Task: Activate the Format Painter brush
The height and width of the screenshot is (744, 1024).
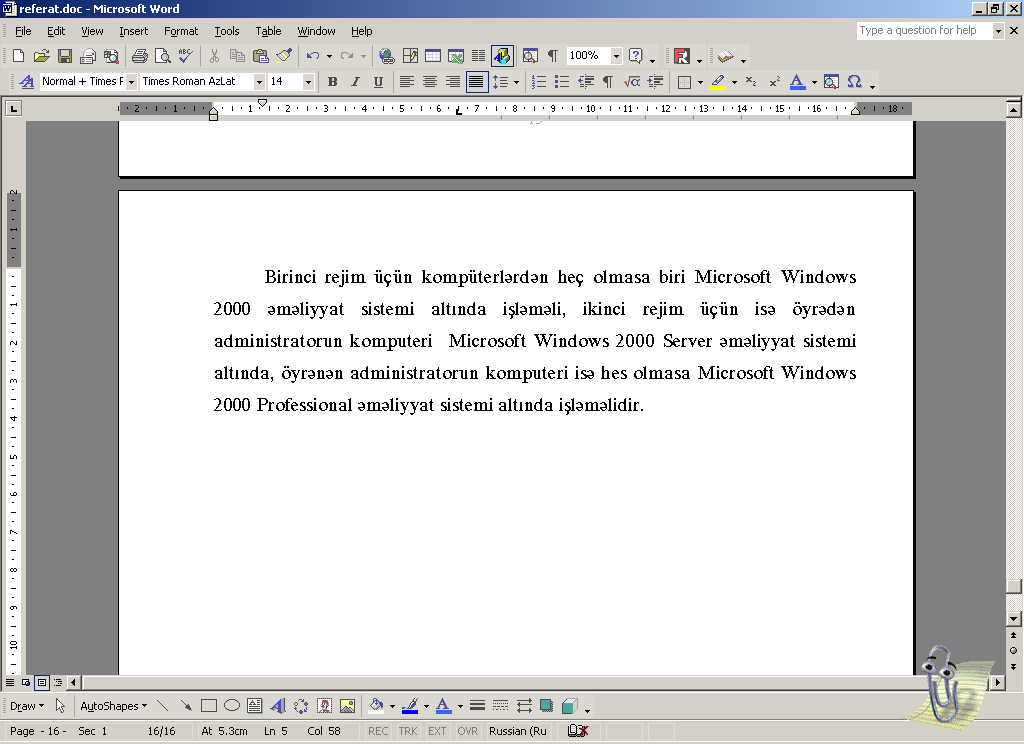Action: coord(283,56)
